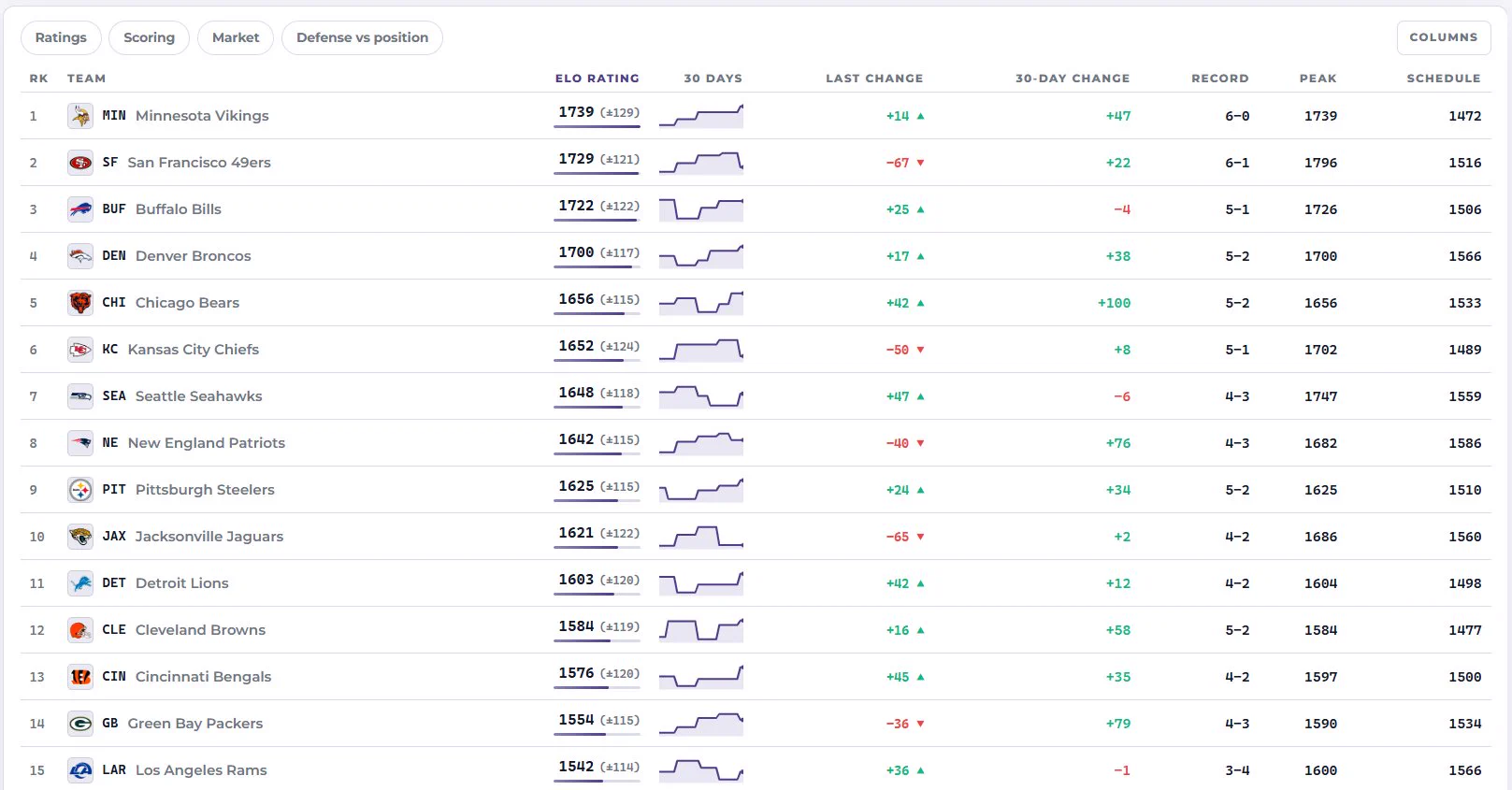Click the Seattle Seahawks logo icon
Viewport: 1512px width, 790px height.
[x=80, y=396]
